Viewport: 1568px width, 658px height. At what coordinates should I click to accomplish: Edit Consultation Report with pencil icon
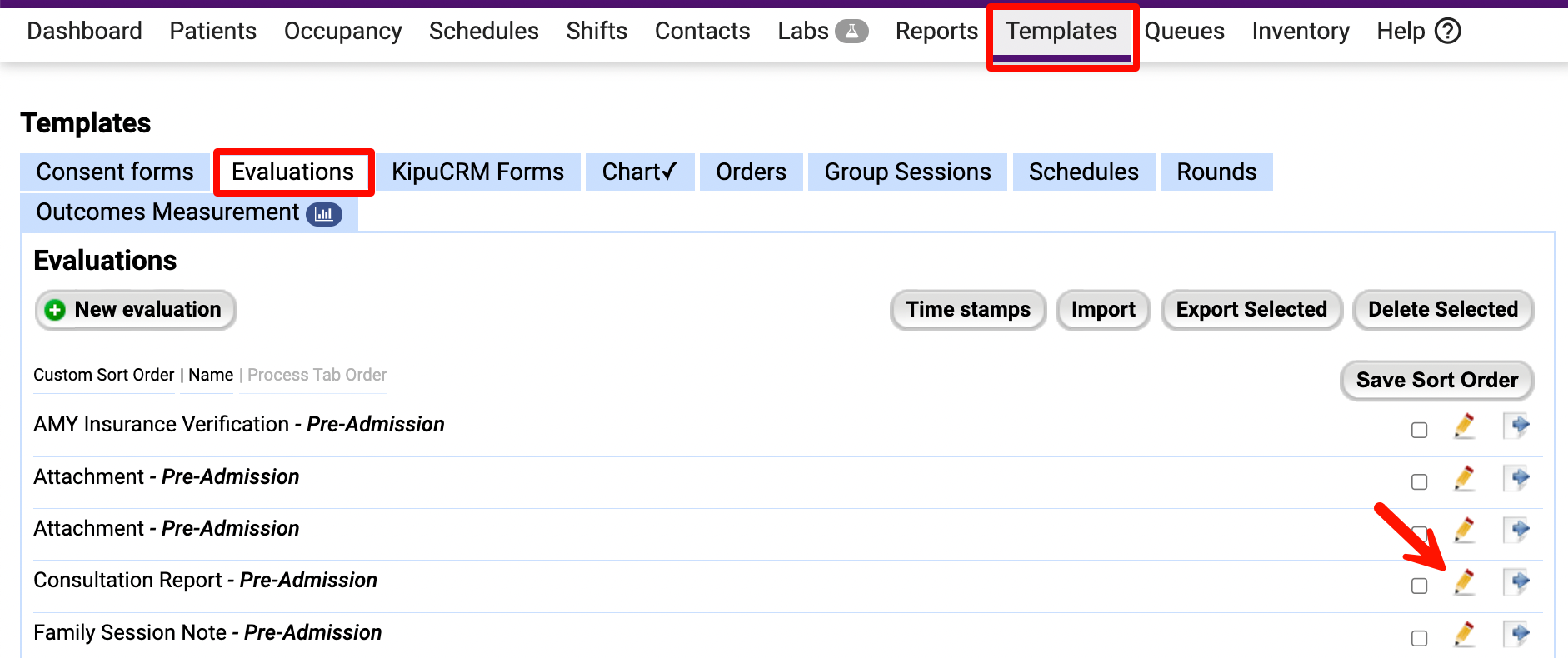coord(1464,581)
